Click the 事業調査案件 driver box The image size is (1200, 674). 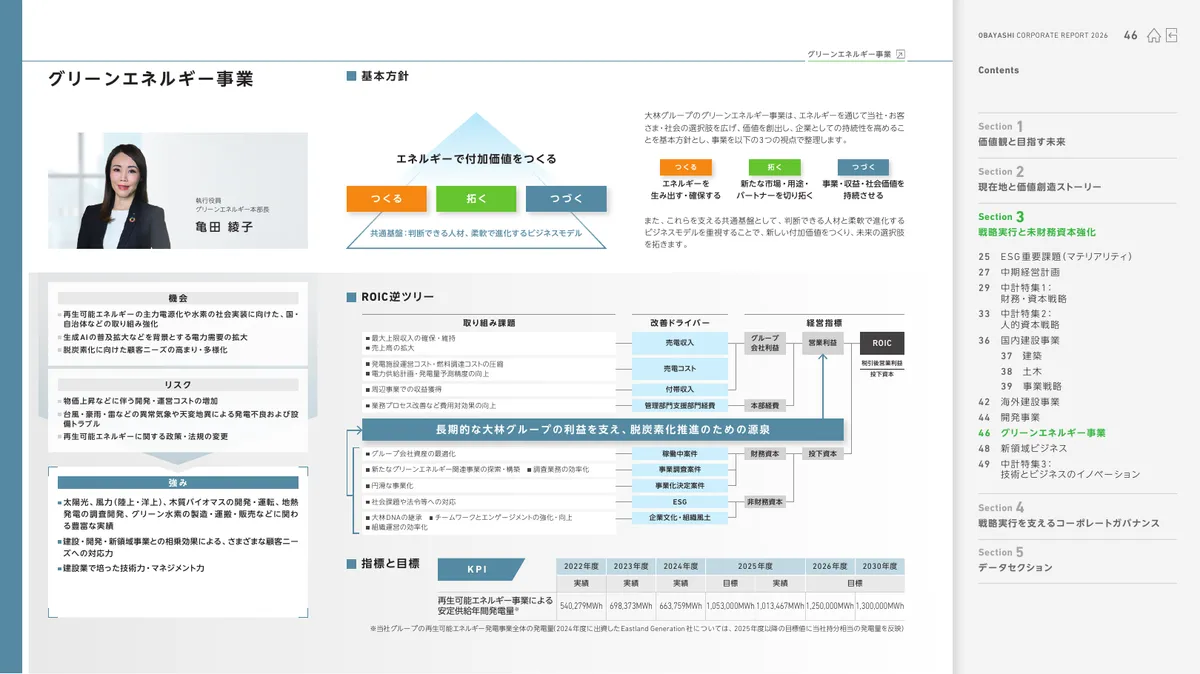pos(680,469)
